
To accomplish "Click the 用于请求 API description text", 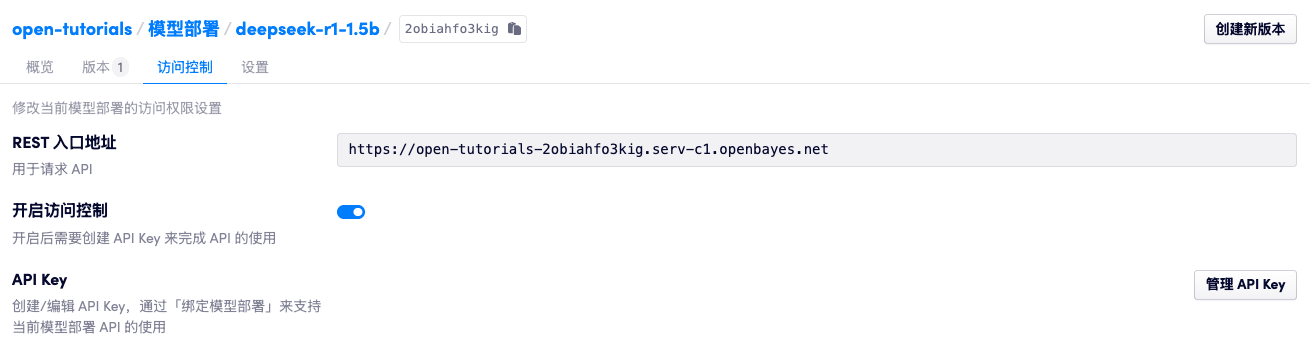I will coord(52,169).
